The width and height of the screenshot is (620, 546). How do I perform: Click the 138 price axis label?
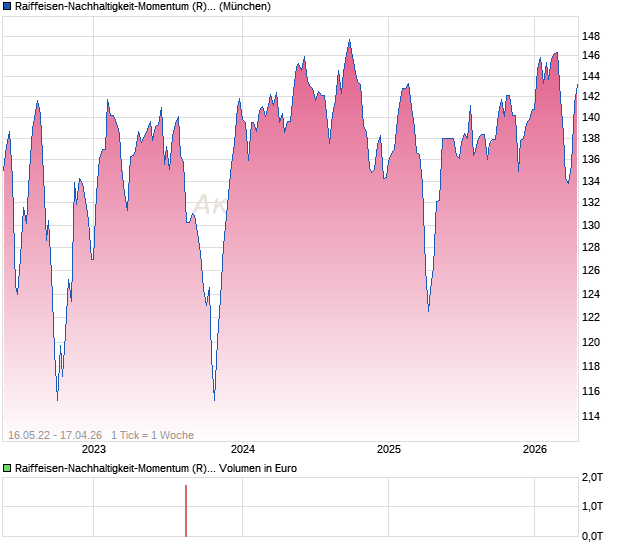click(x=591, y=138)
